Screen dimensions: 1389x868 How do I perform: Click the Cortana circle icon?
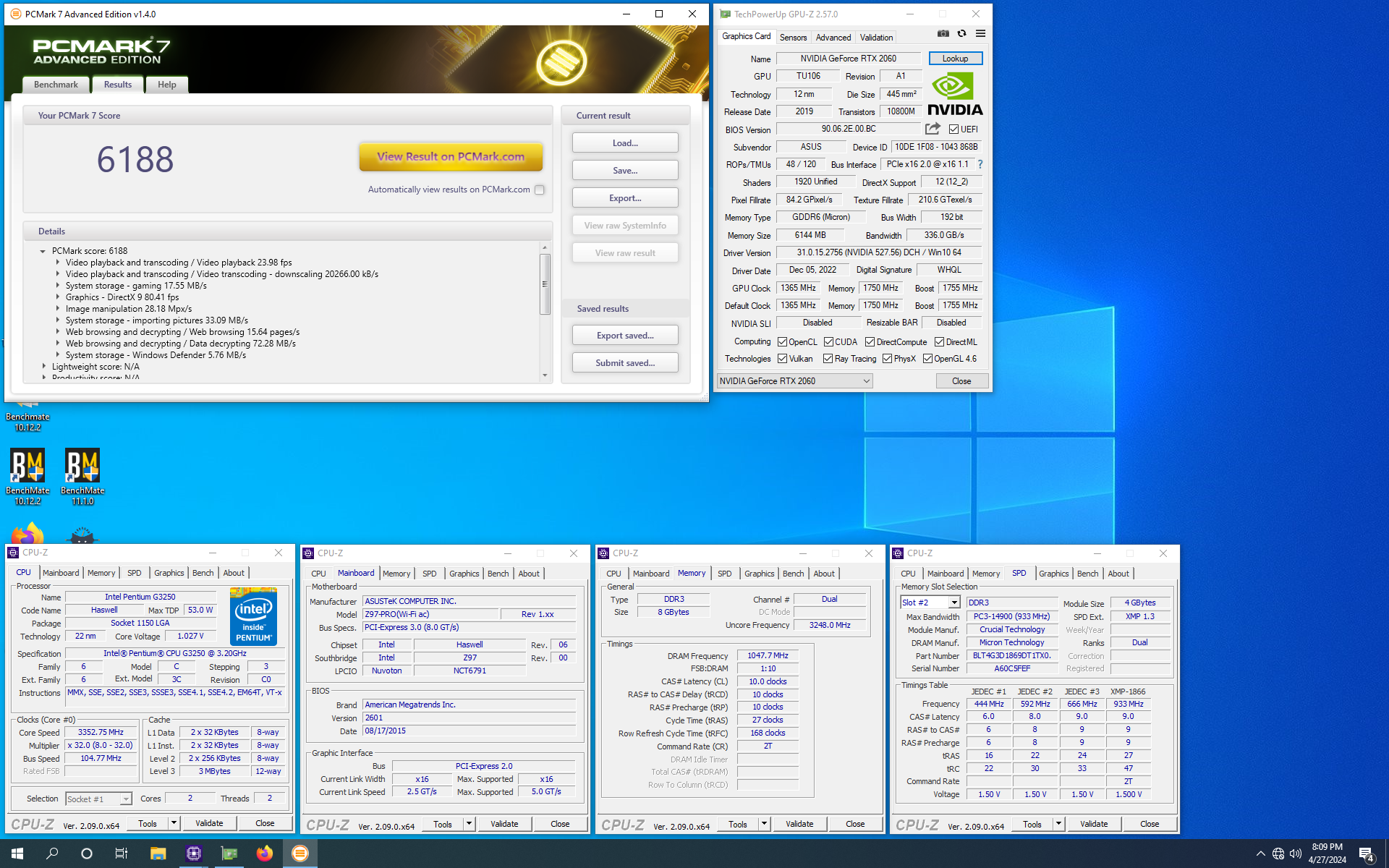[x=87, y=854]
